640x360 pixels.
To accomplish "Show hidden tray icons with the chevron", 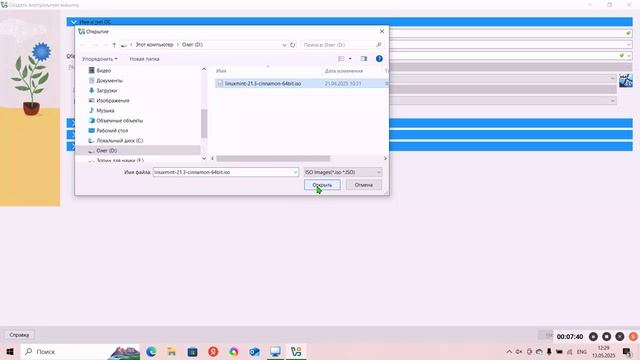I will [509, 351].
